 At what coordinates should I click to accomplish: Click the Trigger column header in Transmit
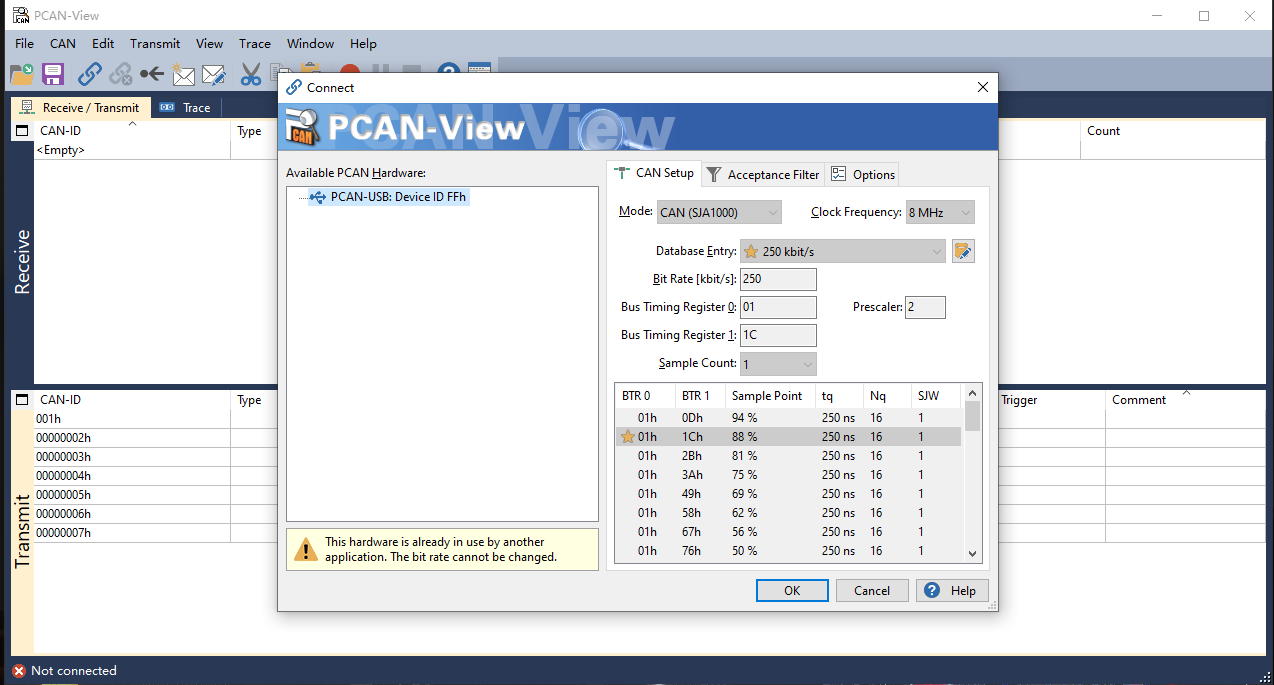[x=1019, y=400]
